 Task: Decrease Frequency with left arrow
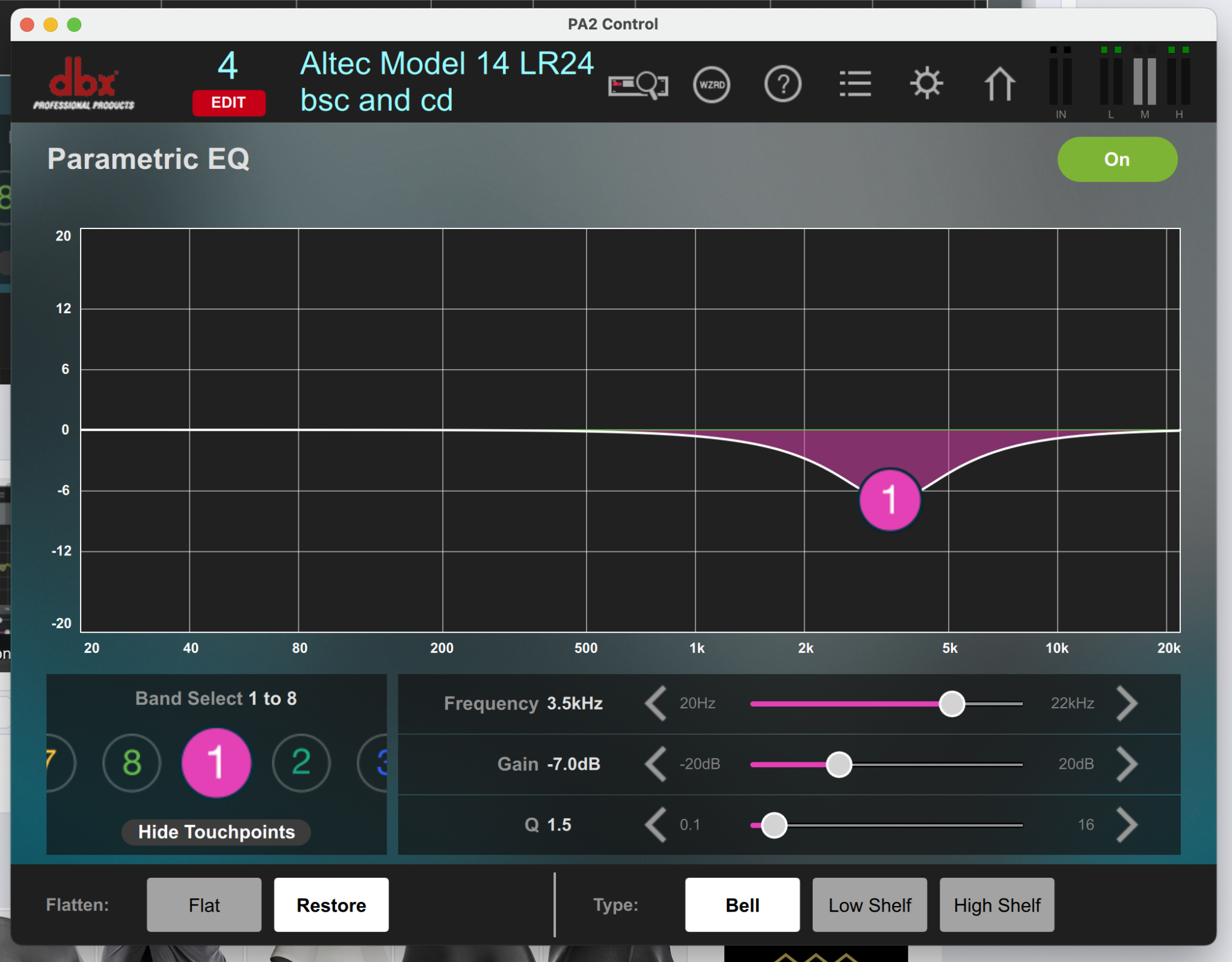coord(656,703)
